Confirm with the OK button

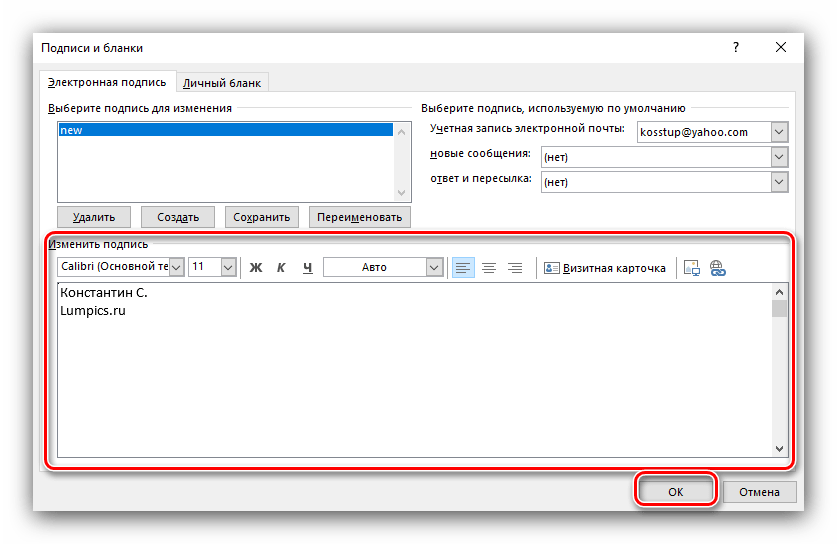(x=675, y=491)
